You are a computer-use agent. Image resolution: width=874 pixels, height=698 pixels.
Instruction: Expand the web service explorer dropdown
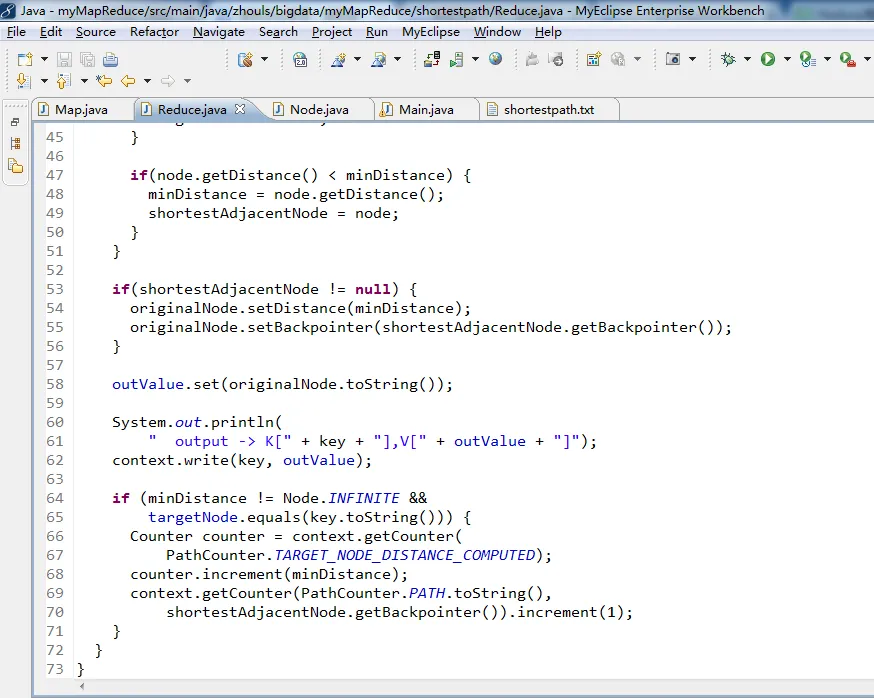(x=397, y=59)
